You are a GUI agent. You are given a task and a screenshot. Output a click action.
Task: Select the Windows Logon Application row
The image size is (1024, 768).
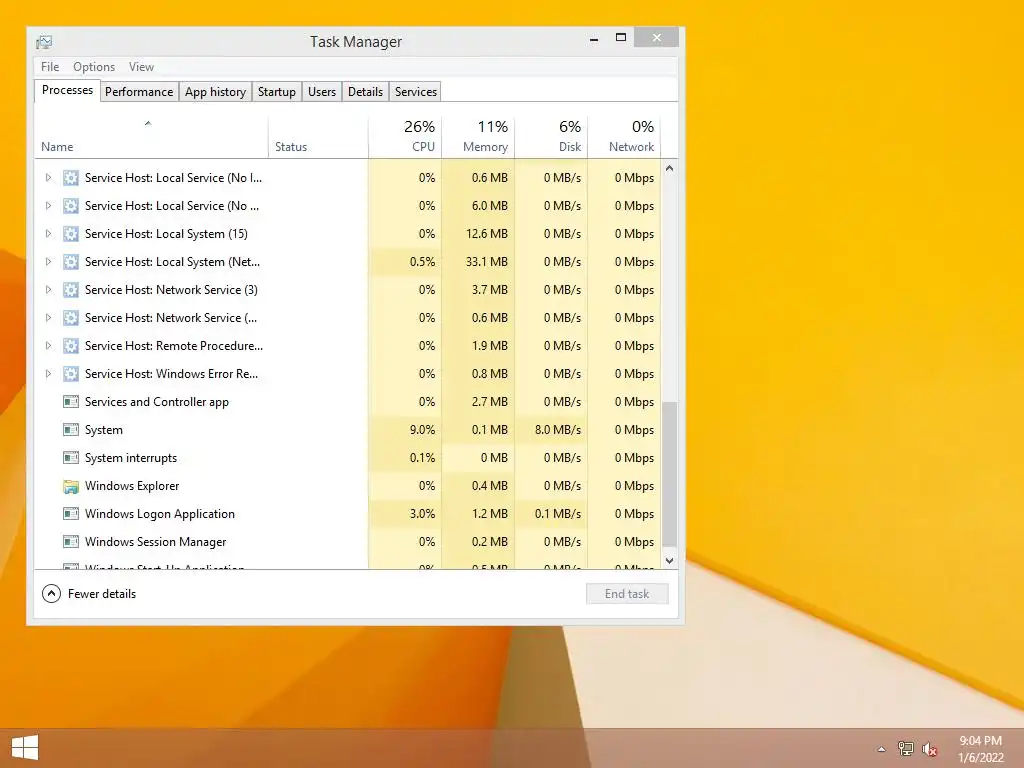347,514
